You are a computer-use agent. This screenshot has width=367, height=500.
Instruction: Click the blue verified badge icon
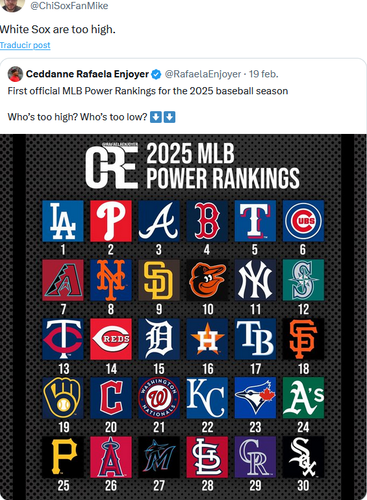click(156, 74)
